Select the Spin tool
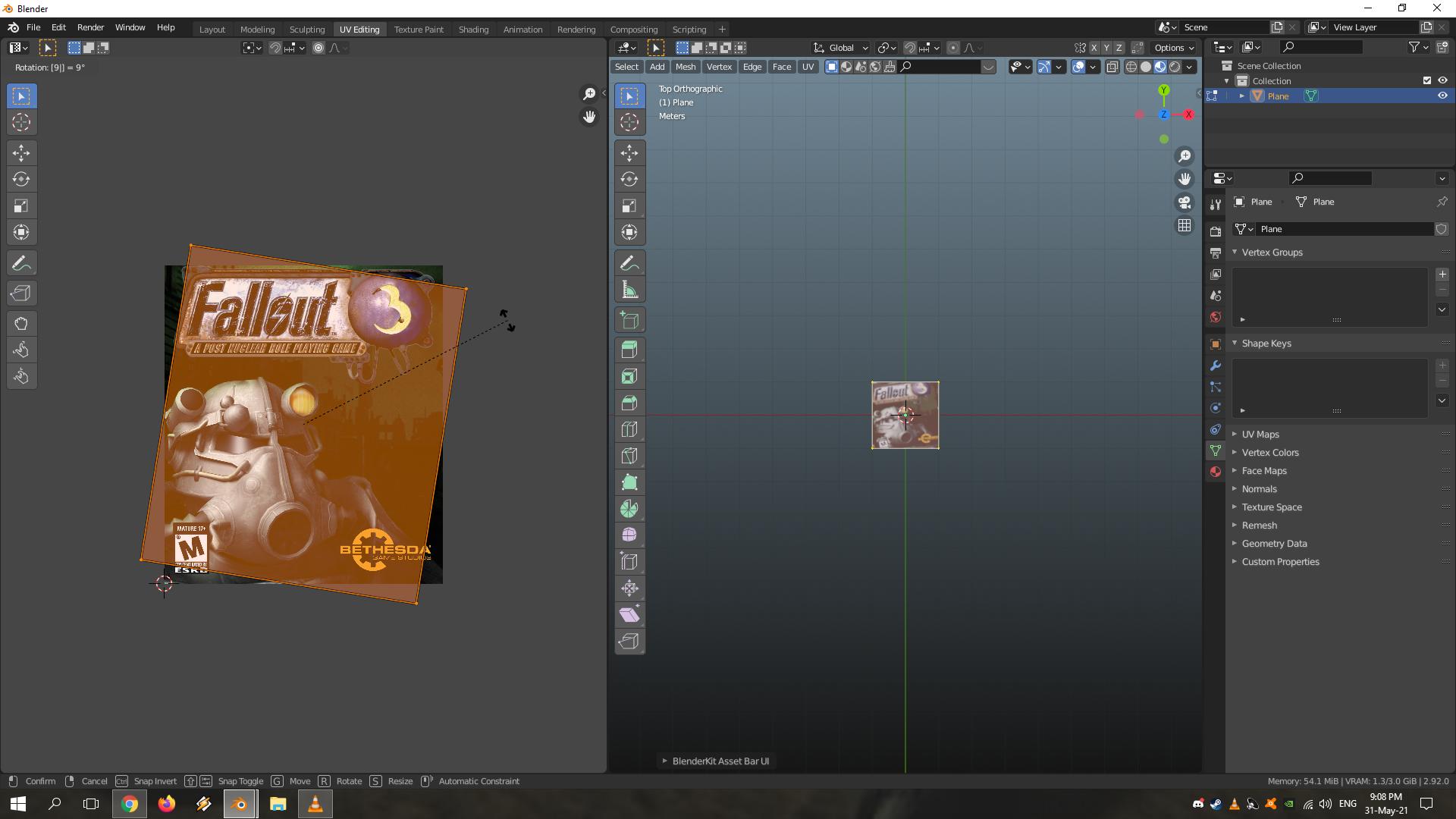The height and width of the screenshot is (819, 1456). pyautogui.click(x=629, y=509)
